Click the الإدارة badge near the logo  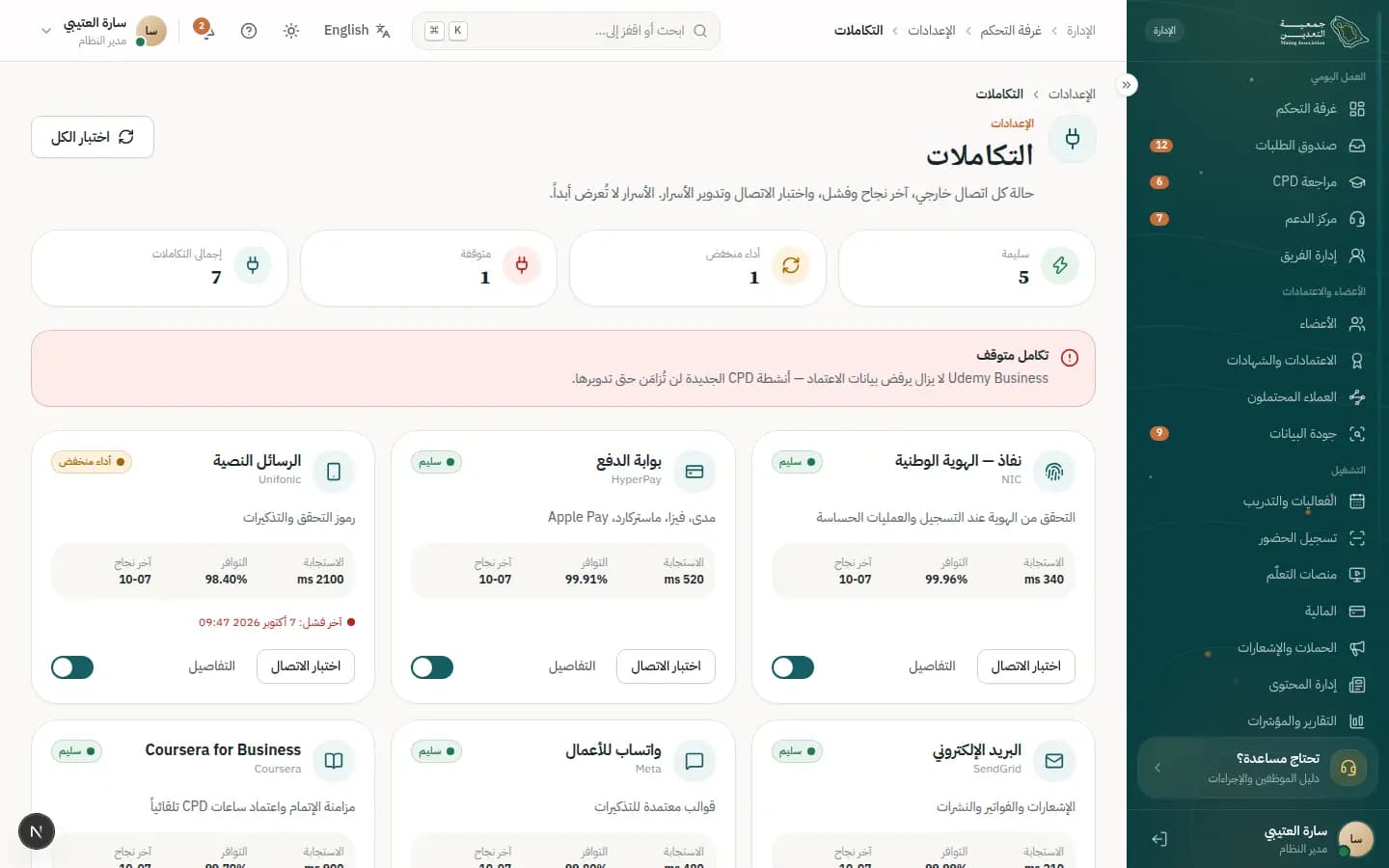(x=1164, y=31)
